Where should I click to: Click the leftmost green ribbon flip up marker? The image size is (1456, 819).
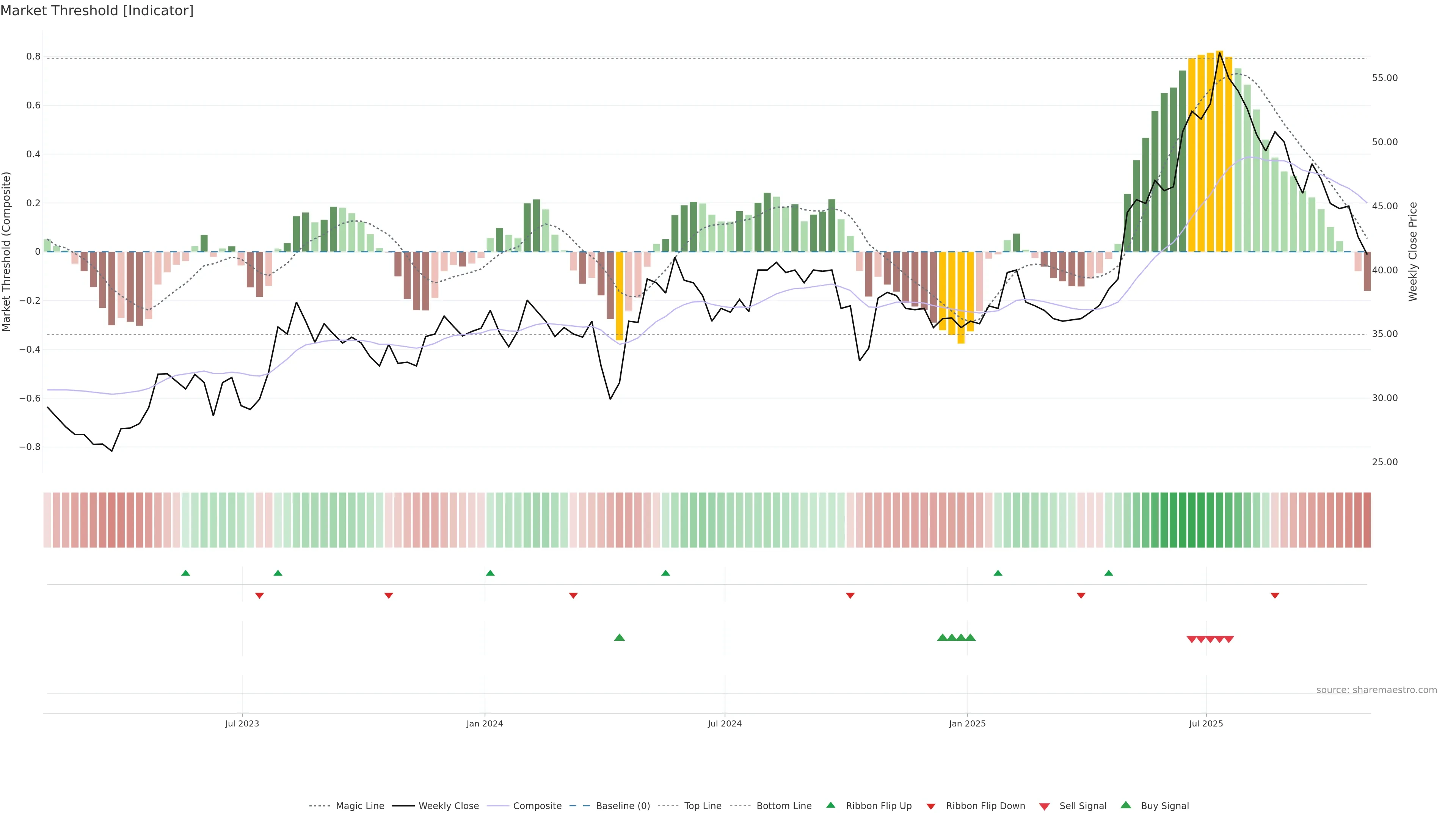[185, 573]
